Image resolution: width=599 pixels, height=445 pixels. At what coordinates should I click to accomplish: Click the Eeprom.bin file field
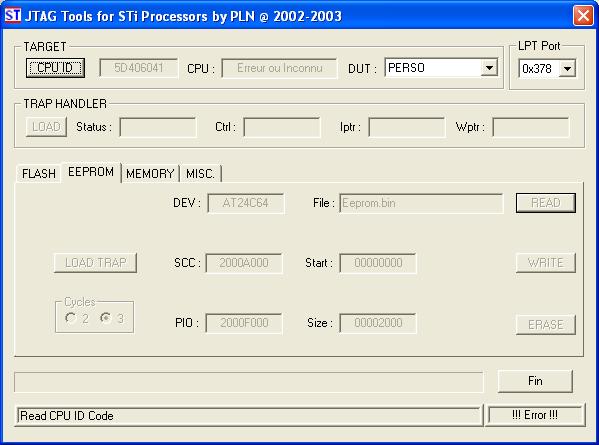coord(421,203)
